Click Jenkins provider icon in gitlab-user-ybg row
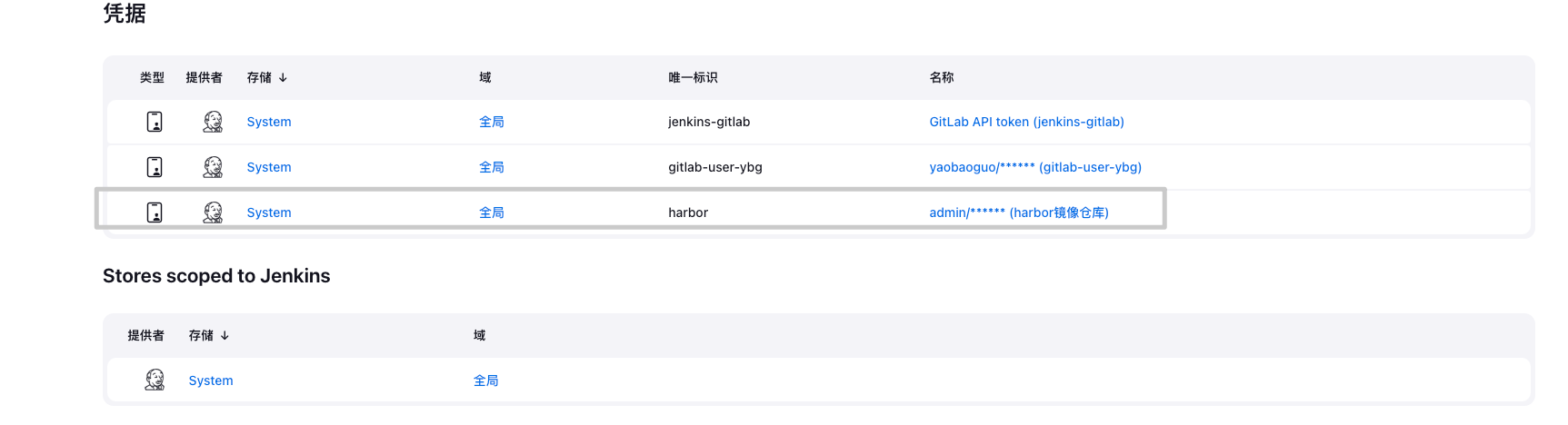1568x425 pixels. (x=213, y=167)
